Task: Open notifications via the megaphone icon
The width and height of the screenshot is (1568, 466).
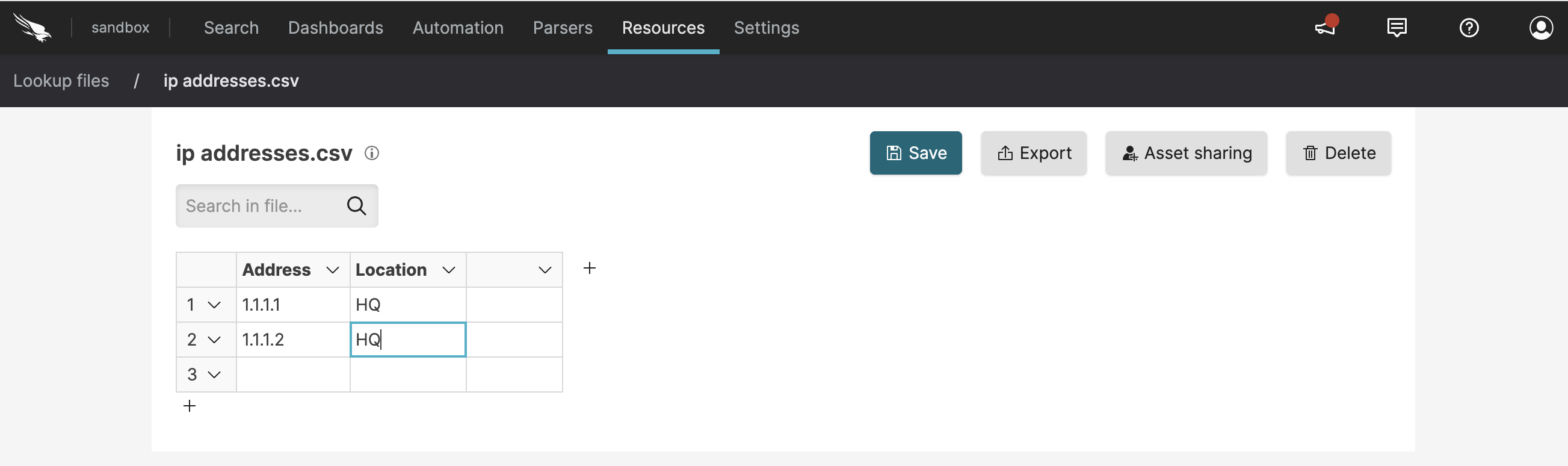Action: click(x=1324, y=28)
